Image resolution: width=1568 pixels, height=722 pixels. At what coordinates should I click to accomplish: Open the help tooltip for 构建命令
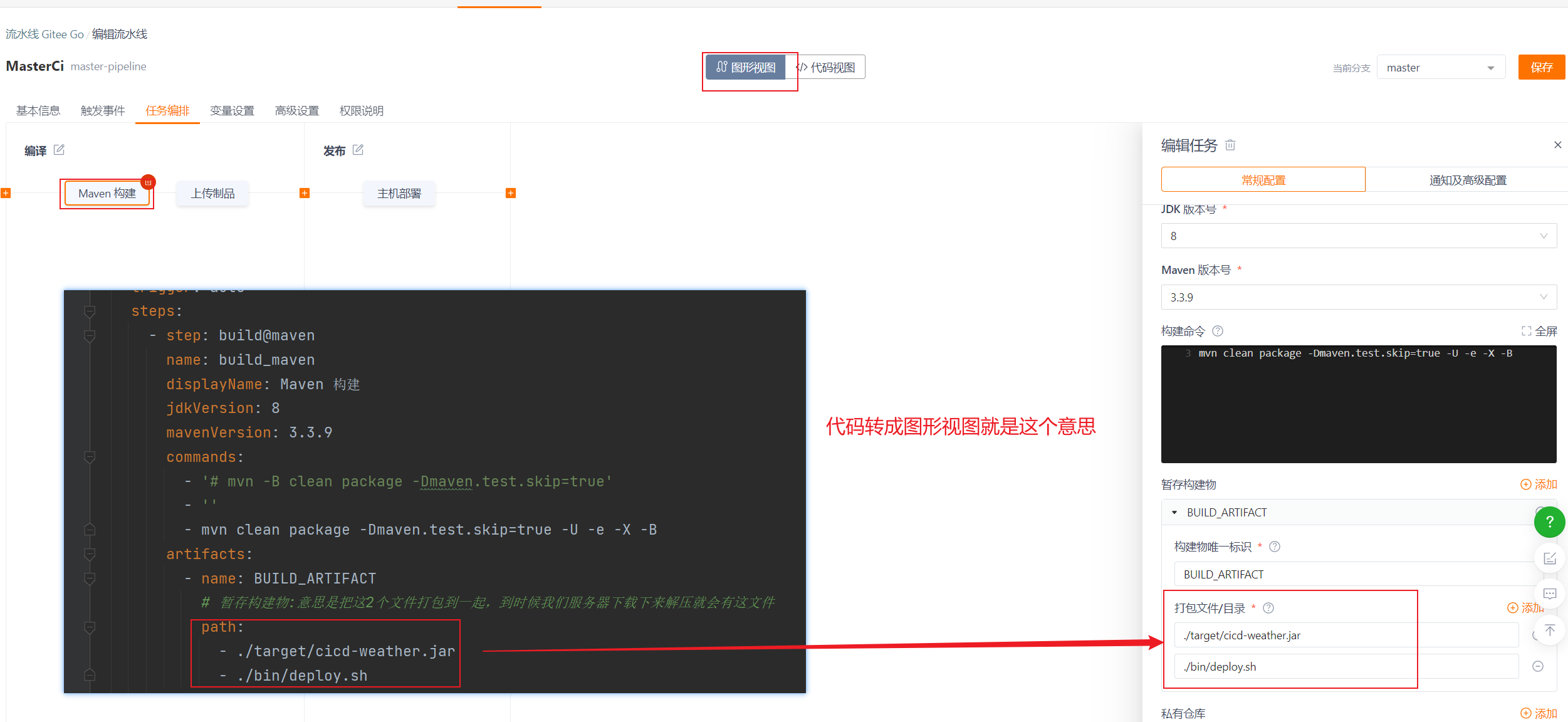click(x=1218, y=331)
